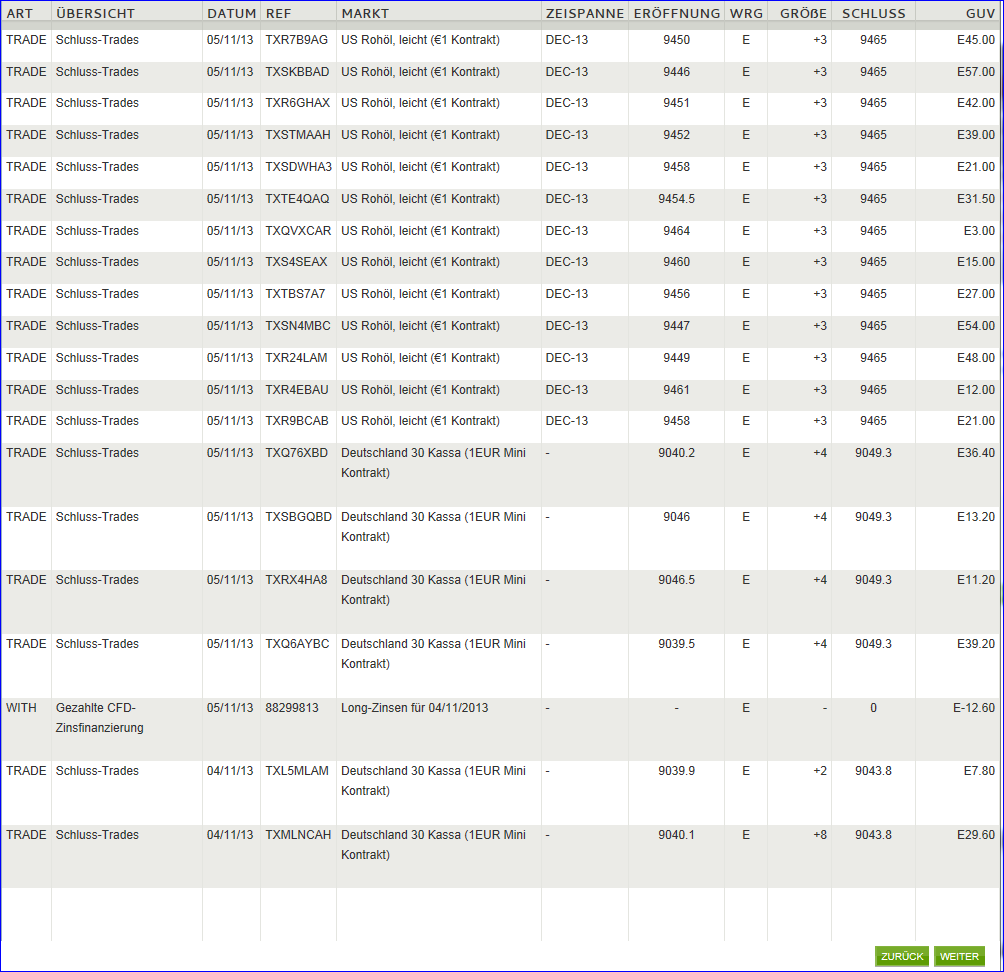Click reference TXR4EBAU

[297, 390]
